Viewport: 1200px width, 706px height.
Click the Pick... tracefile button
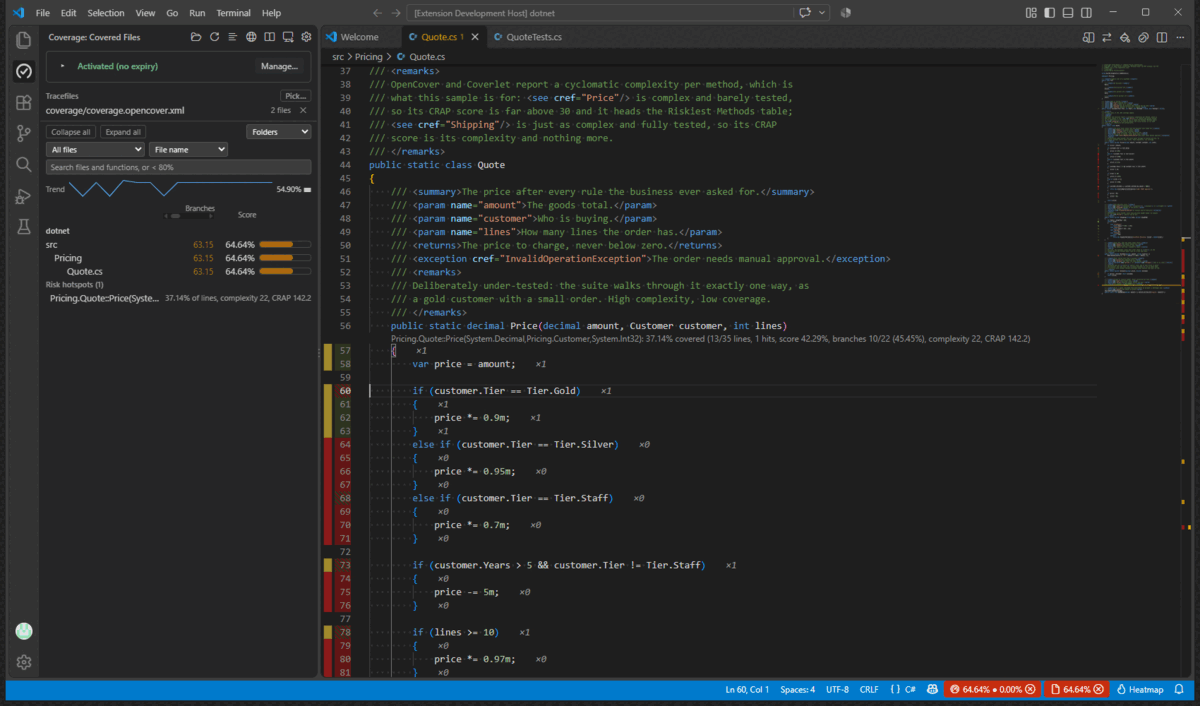point(296,96)
